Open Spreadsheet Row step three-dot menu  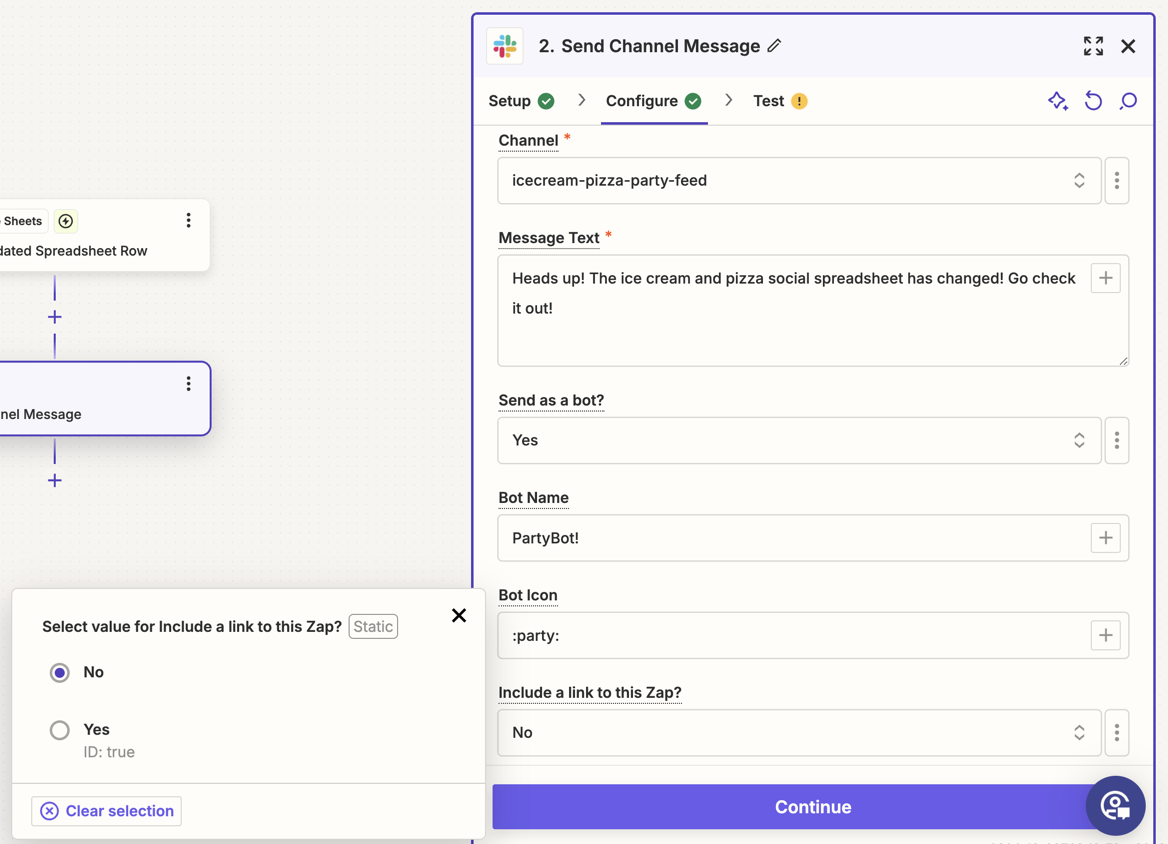click(x=188, y=220)
